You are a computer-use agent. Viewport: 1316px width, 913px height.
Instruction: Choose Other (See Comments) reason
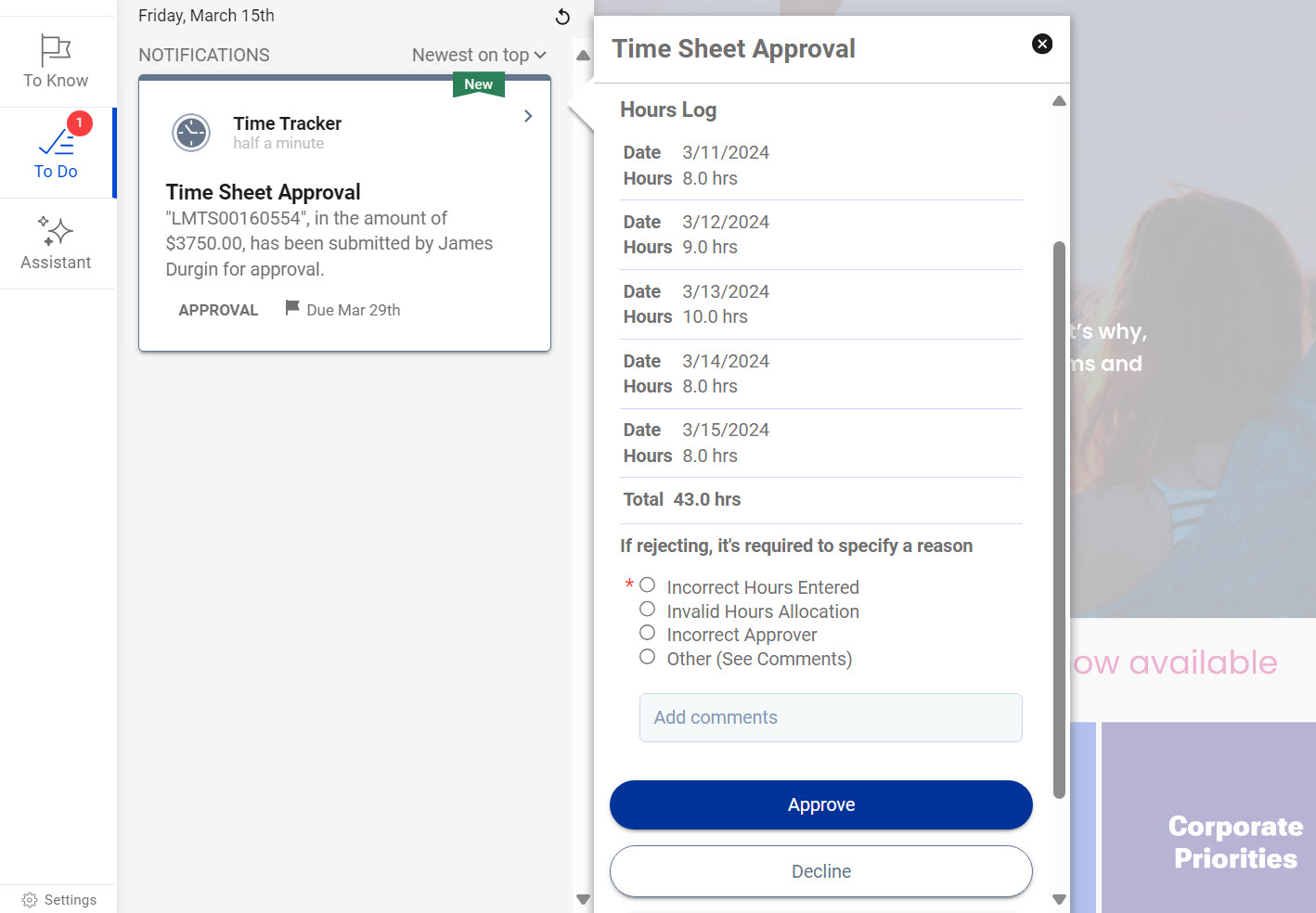click(647, 656)
